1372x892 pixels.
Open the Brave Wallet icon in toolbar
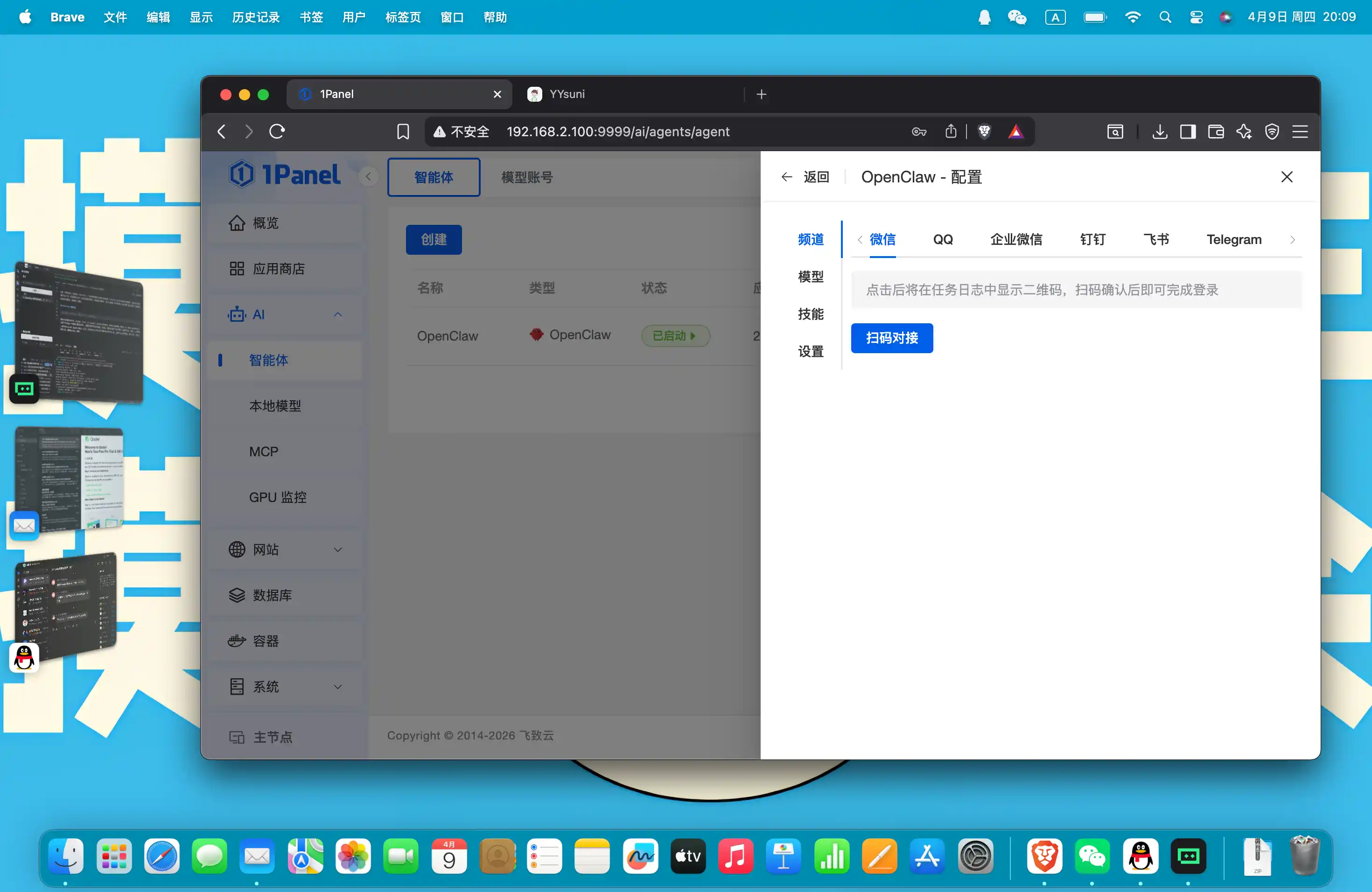coord(1216,132)
